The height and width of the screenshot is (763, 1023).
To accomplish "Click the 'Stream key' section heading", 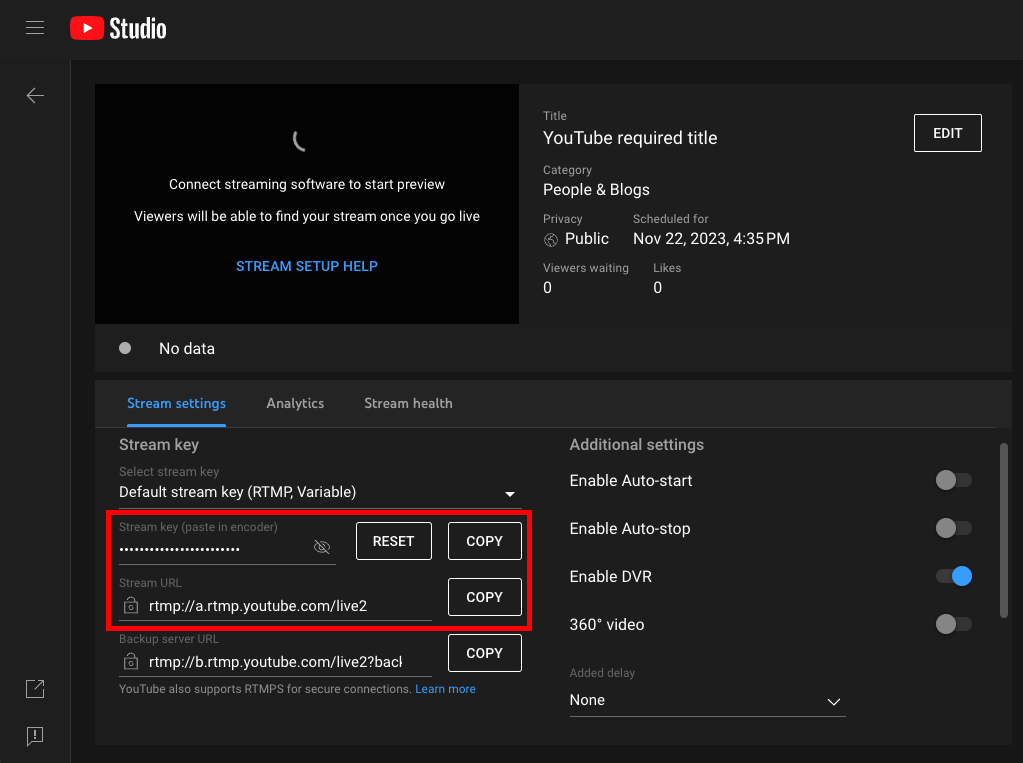I will coord(159,444).
